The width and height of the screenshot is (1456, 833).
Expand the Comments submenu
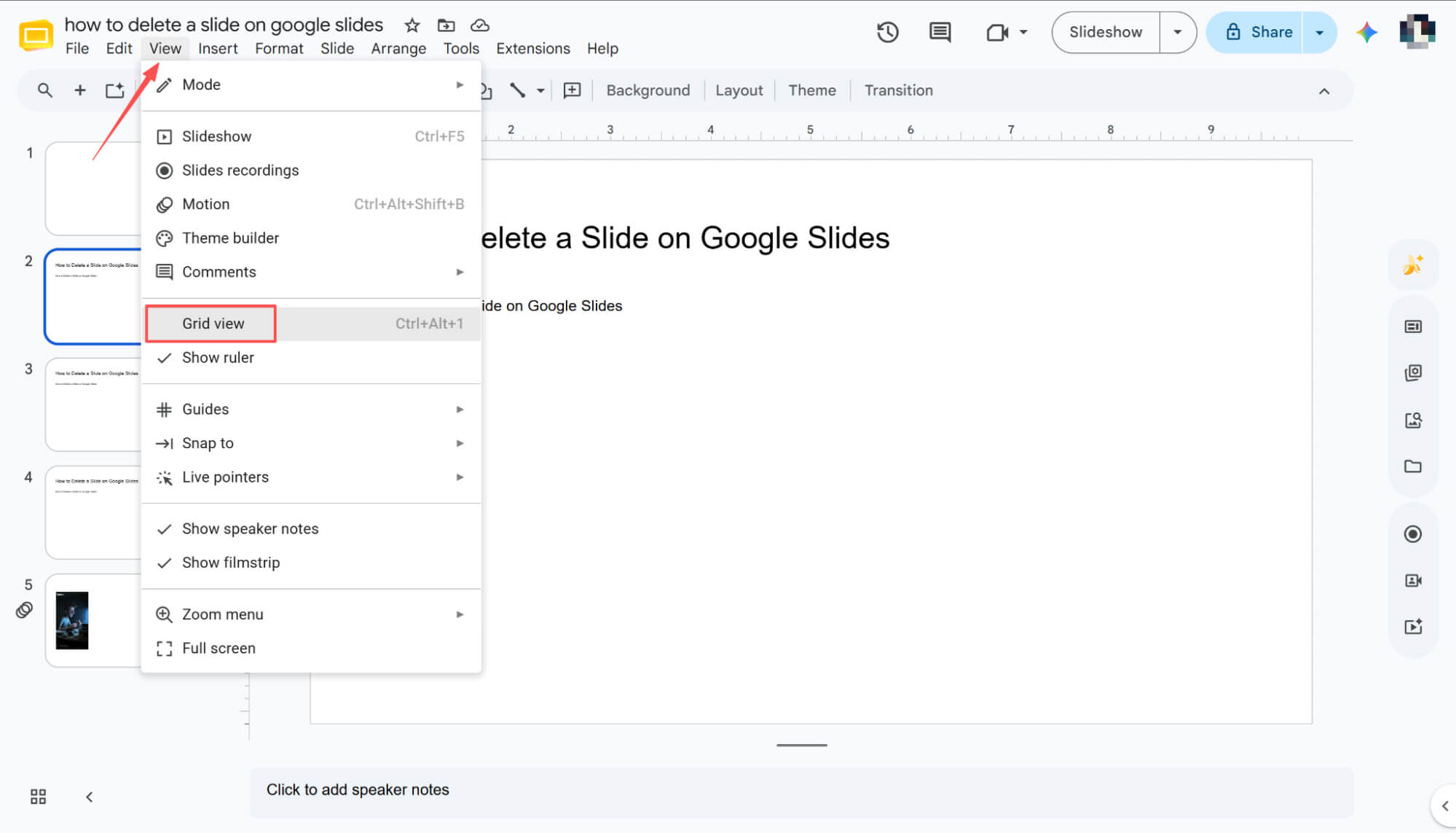(311, 272)
